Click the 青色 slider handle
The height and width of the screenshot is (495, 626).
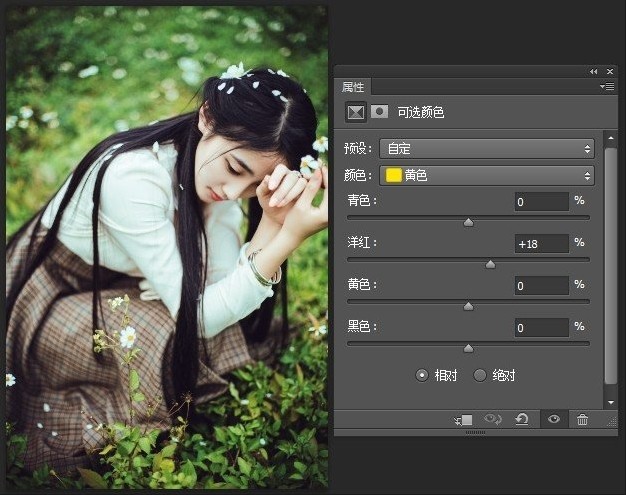click(x=468, y=222)
